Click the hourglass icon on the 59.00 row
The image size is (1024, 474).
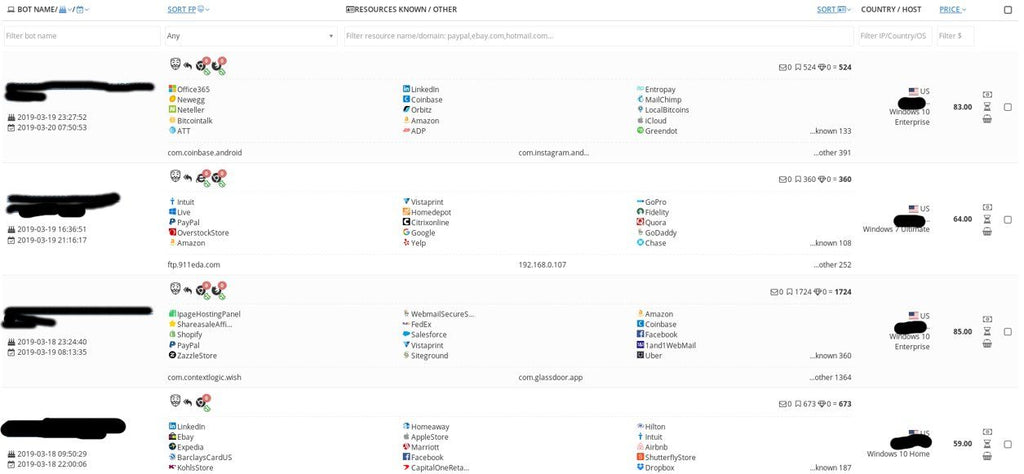[987, 443]
